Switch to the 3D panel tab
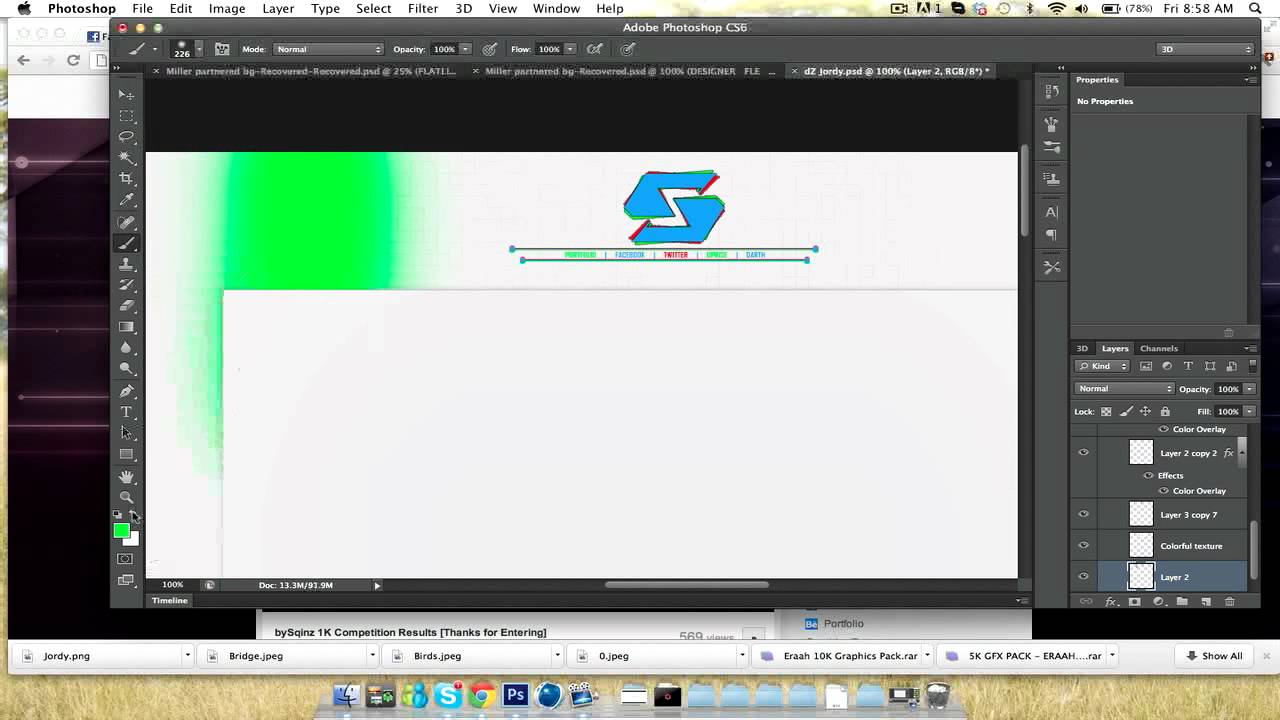The height and width of the screenshot is (720, 1280). [1082, 348]
